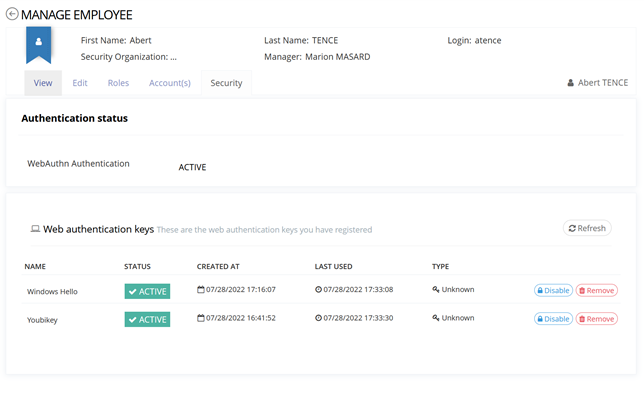Remove the Youbikey authentication key

597,319
